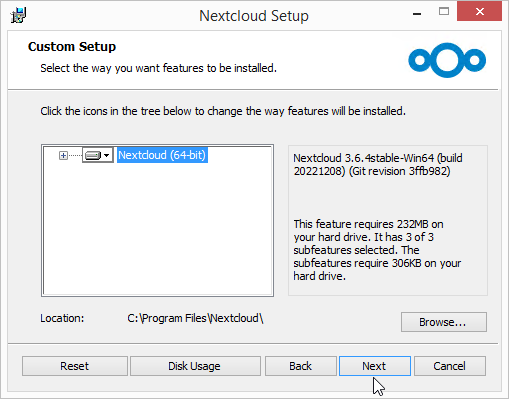509x399 pixels.
Task: Click the Custom Setup heading
Action: [x=72, y=47]
